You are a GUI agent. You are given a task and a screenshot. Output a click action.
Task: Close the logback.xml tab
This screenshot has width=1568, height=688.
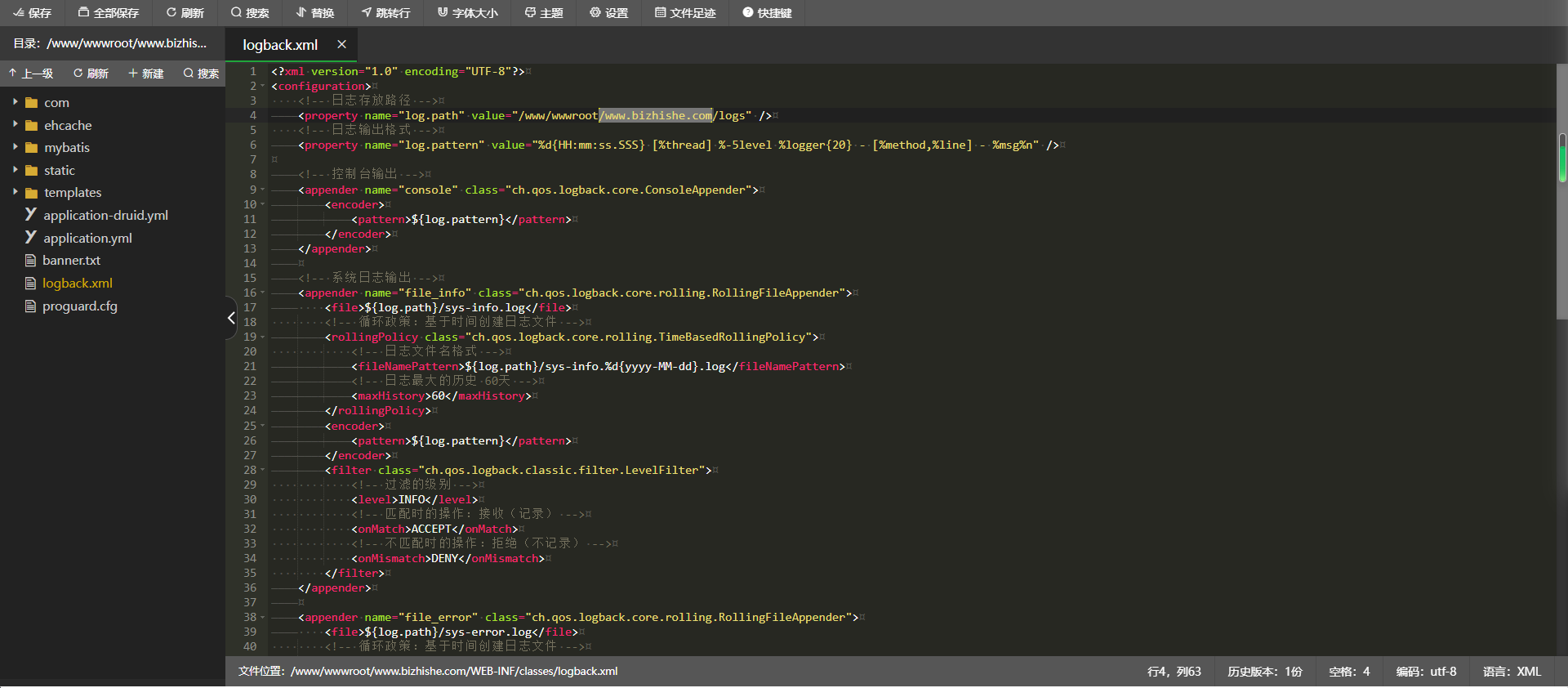(x=341, y=45)
